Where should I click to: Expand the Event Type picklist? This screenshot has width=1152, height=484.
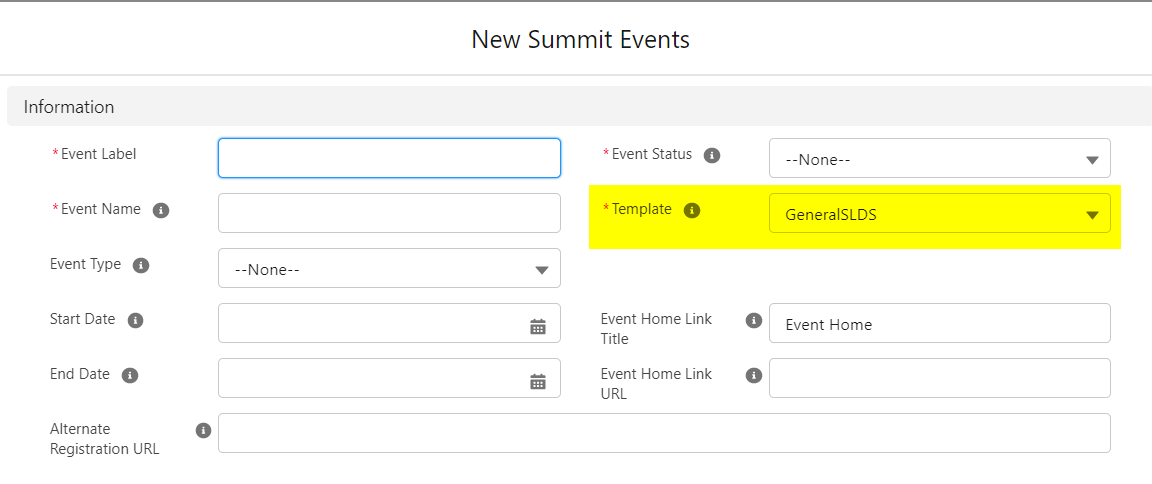click(389, 268)
